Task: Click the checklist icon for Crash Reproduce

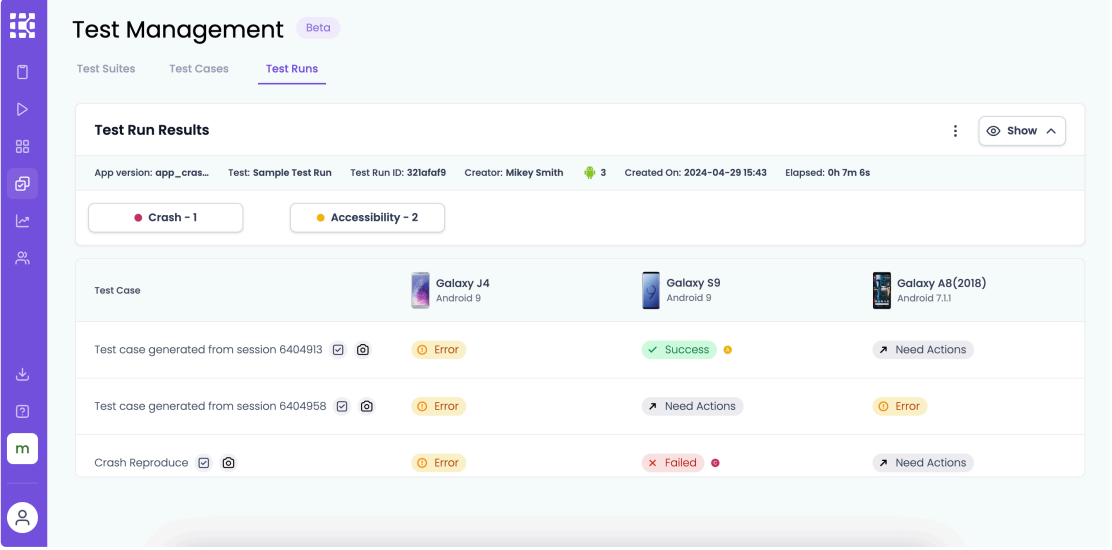Action: coord(204,463)
